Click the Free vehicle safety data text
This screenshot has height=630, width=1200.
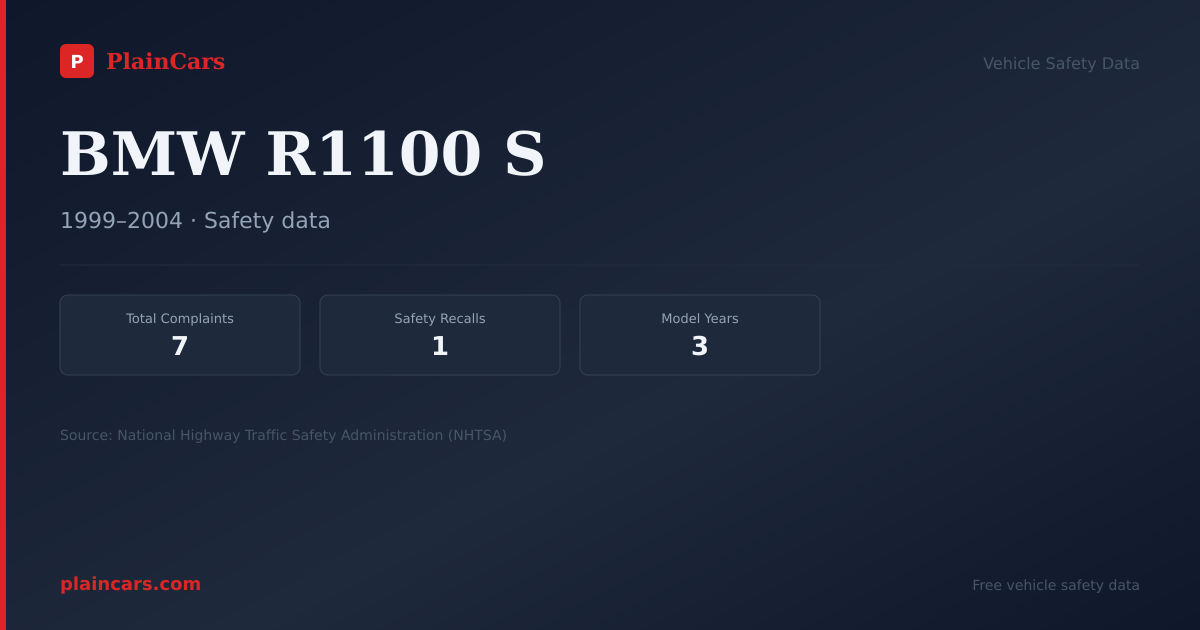coord(1056,585)
